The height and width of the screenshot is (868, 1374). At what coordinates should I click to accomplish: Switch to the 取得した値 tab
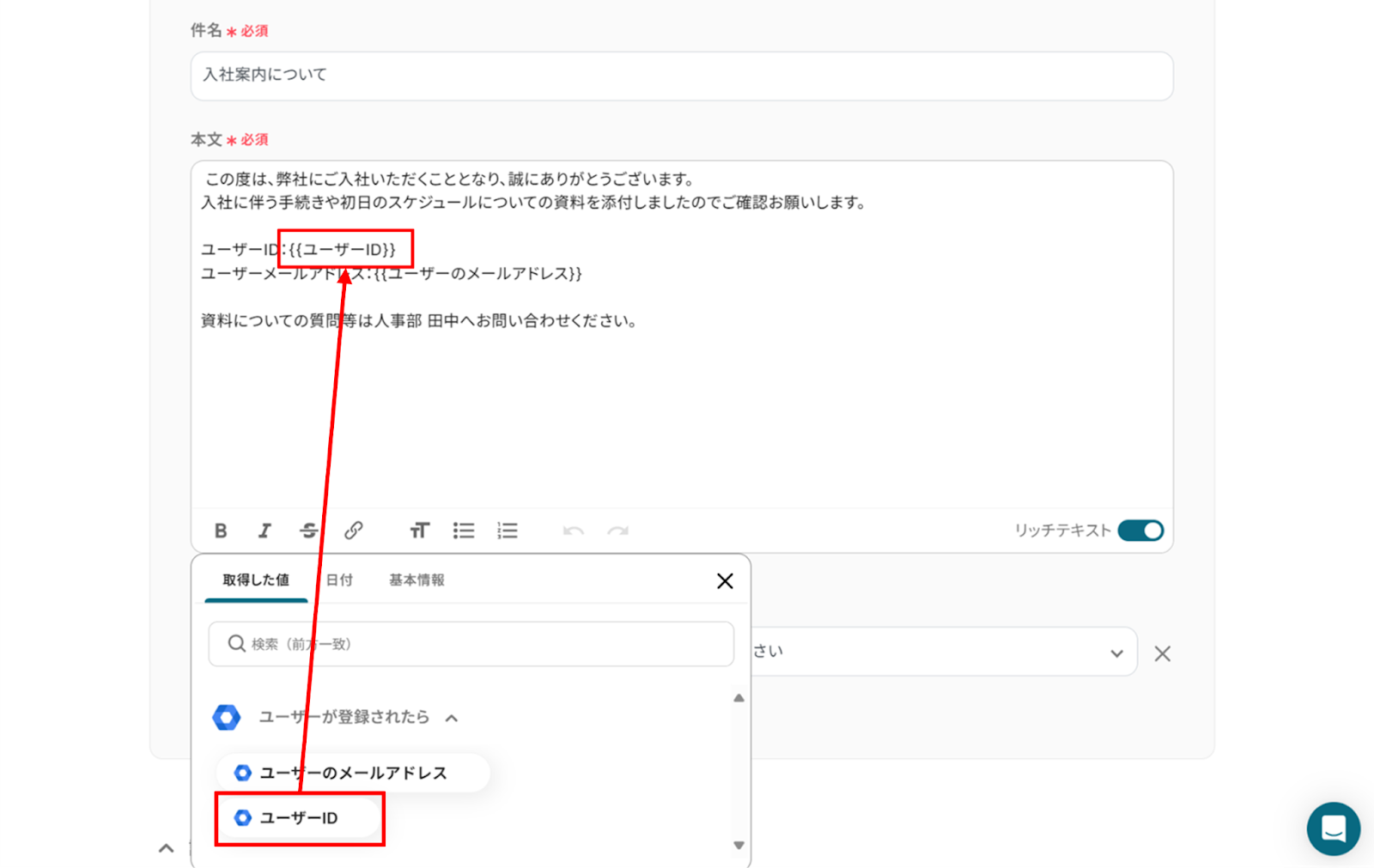pyautogui.click(x=256, y=580)
